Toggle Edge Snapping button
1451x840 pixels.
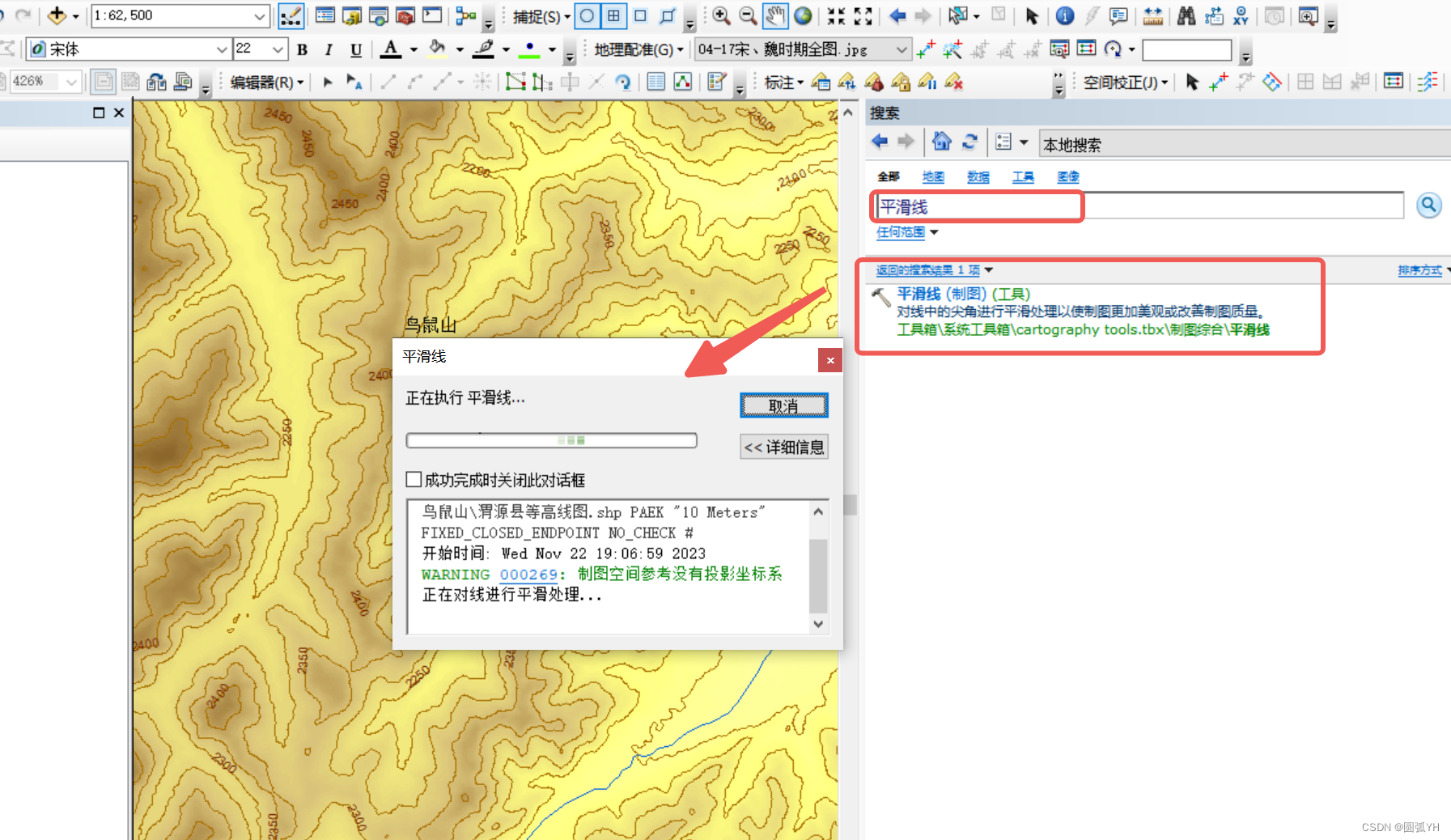tap(668, 15)
